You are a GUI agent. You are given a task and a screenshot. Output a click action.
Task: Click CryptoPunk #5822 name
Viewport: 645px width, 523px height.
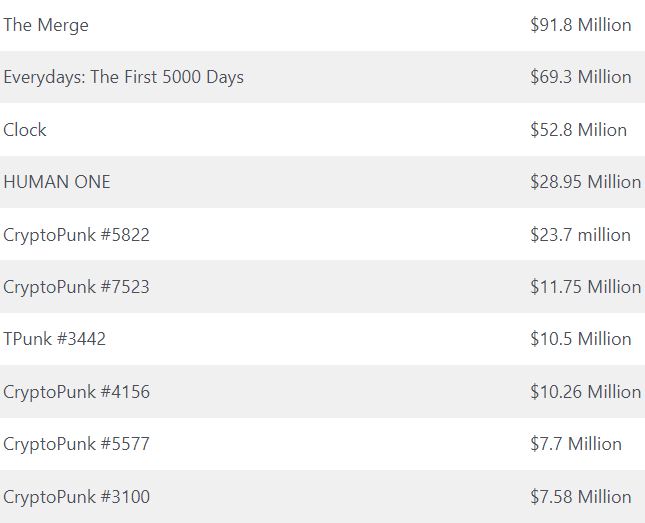pyautogui.click(x=77, y=235)
